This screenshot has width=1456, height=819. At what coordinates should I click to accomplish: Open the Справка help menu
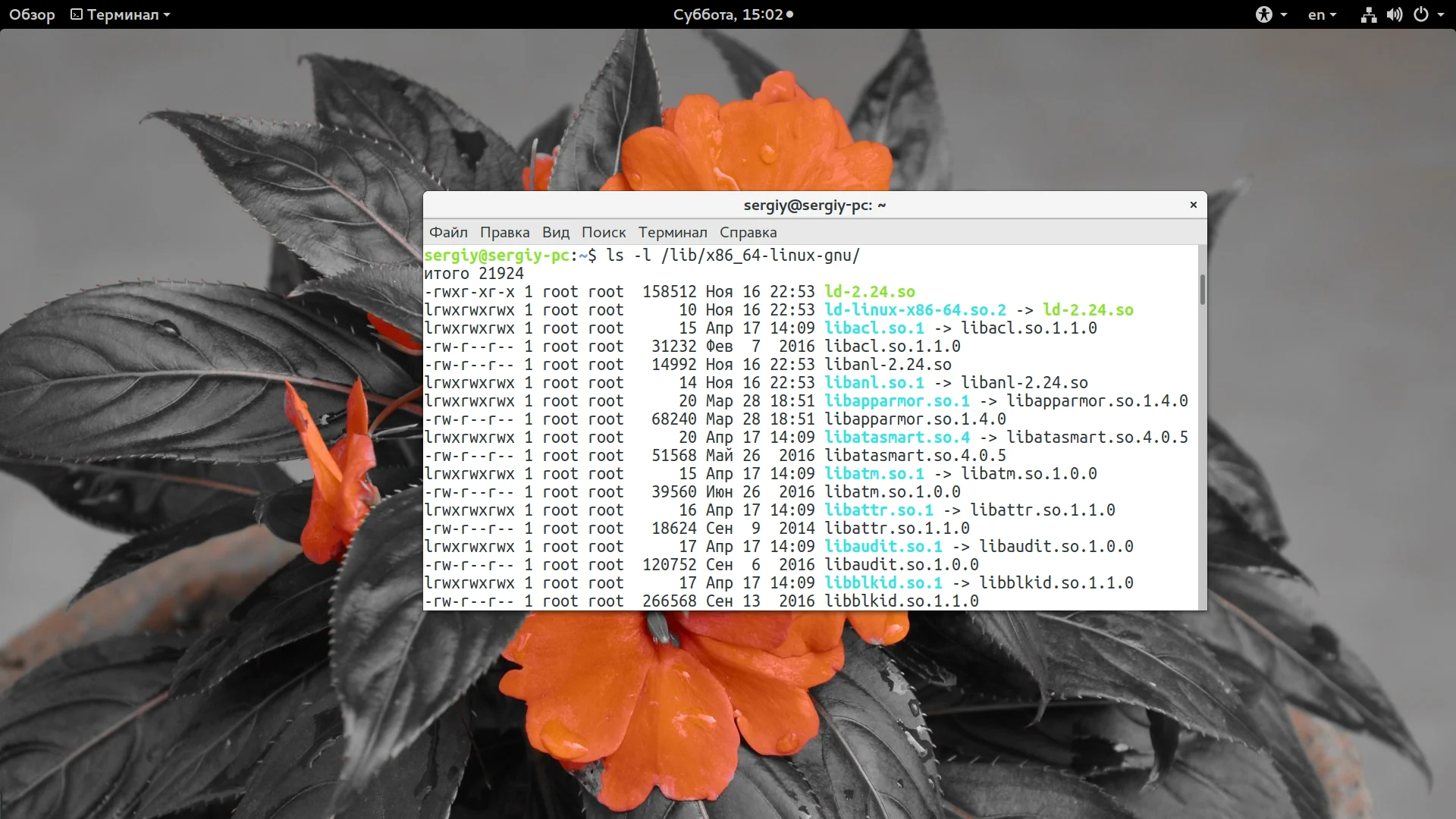coord(748,232)
